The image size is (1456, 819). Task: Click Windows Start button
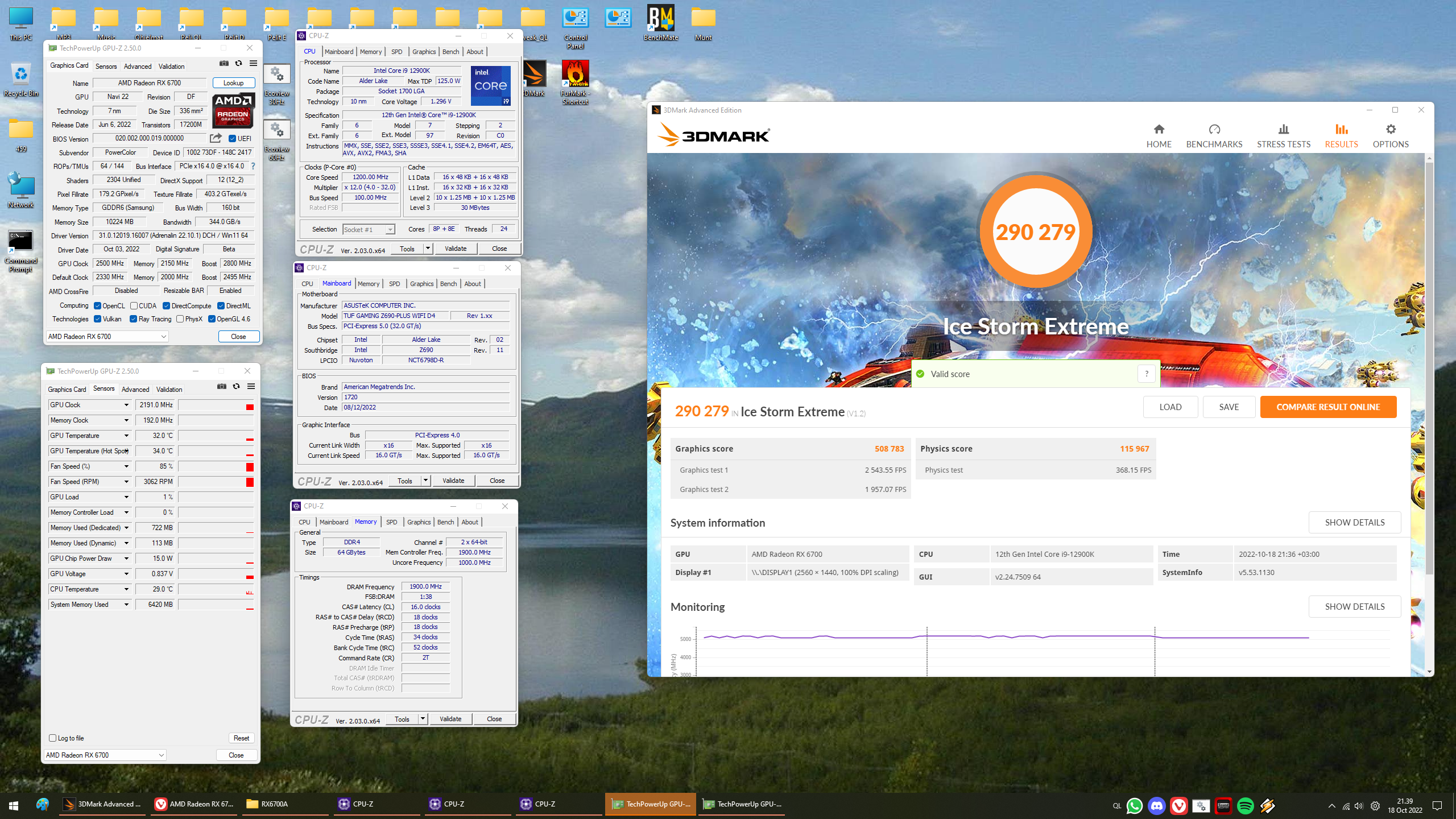coord(14,805)
